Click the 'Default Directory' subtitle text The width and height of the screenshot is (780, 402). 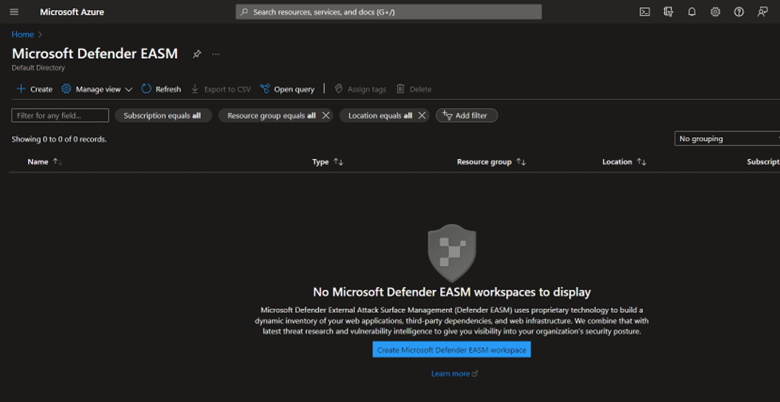click(38, 68)
